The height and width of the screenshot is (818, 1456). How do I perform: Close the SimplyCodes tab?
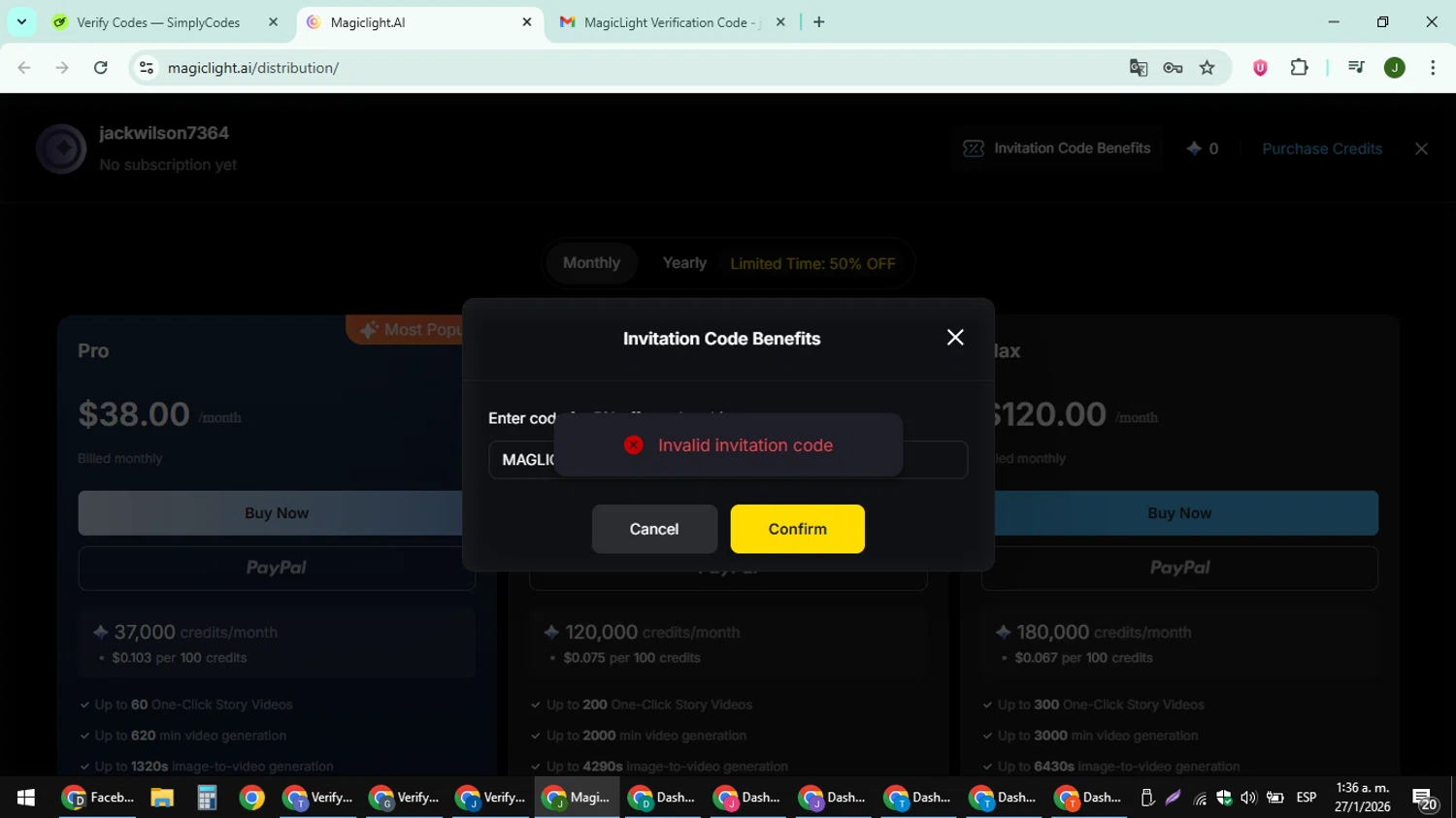(x=273, y=22)
